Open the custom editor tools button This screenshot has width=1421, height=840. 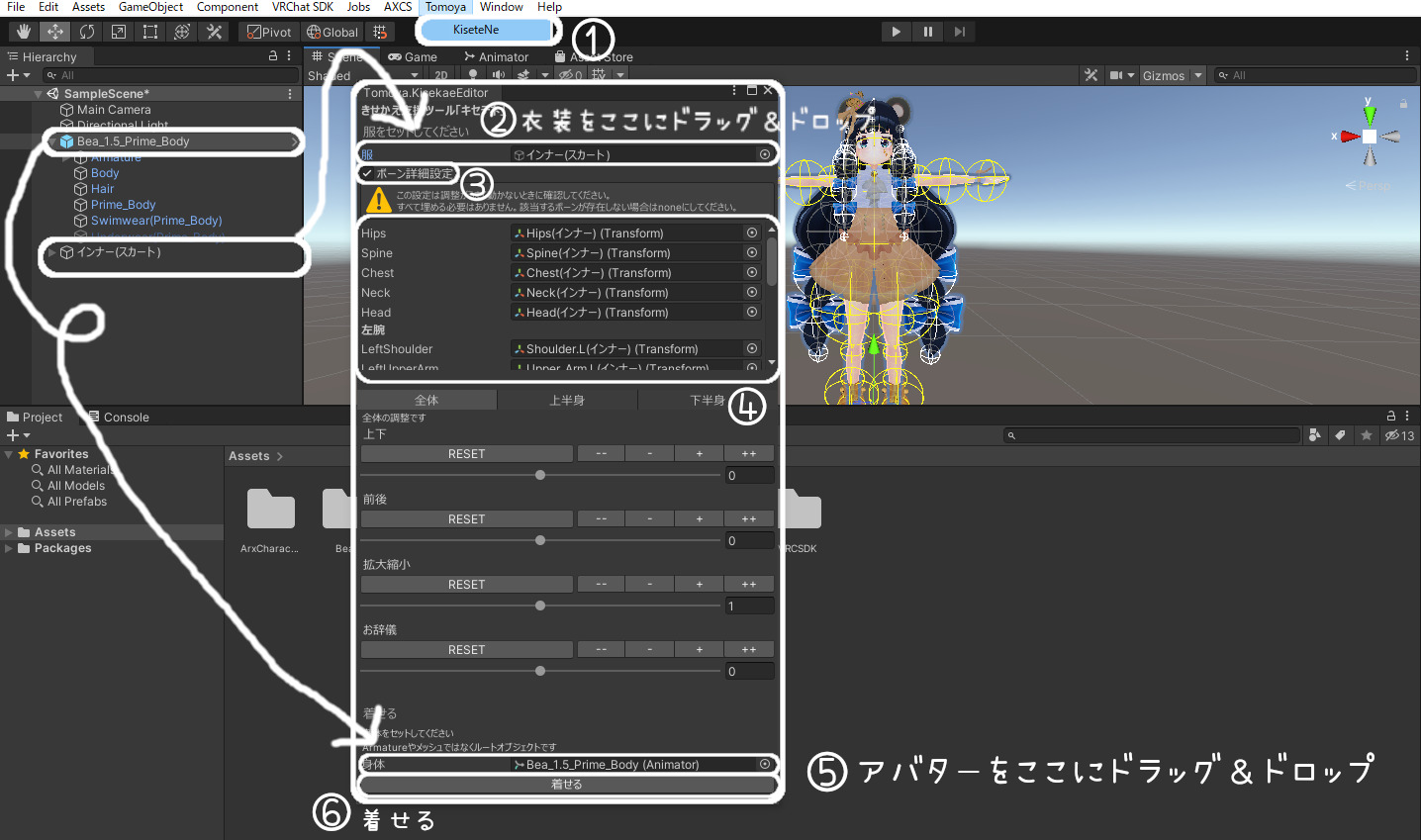pyautogui.click(x=214, y=32)
